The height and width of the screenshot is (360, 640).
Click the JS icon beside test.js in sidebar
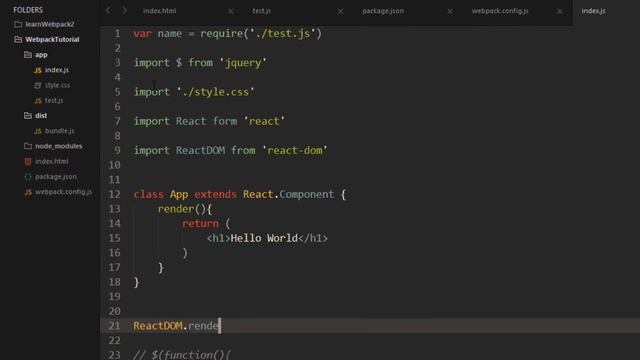[x=38, y=100]
